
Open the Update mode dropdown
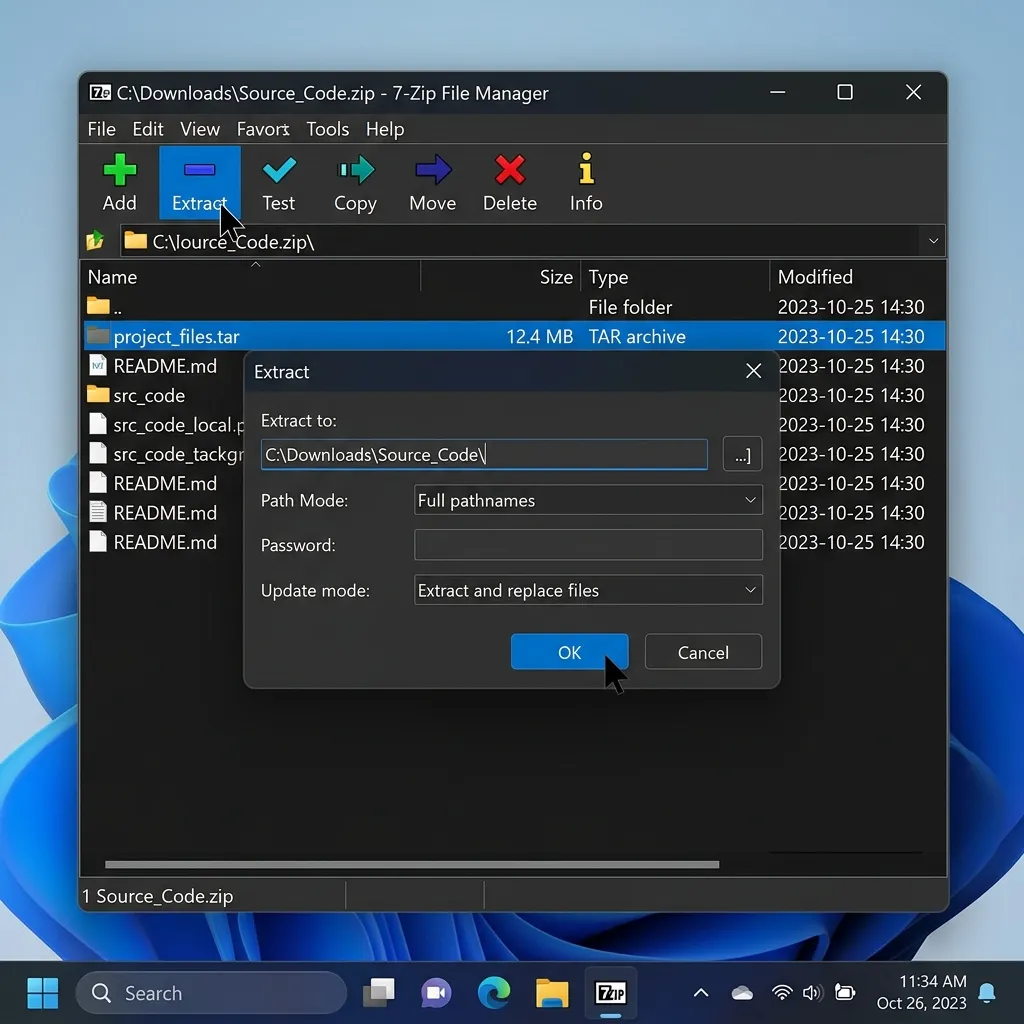(x=588, y=590)
